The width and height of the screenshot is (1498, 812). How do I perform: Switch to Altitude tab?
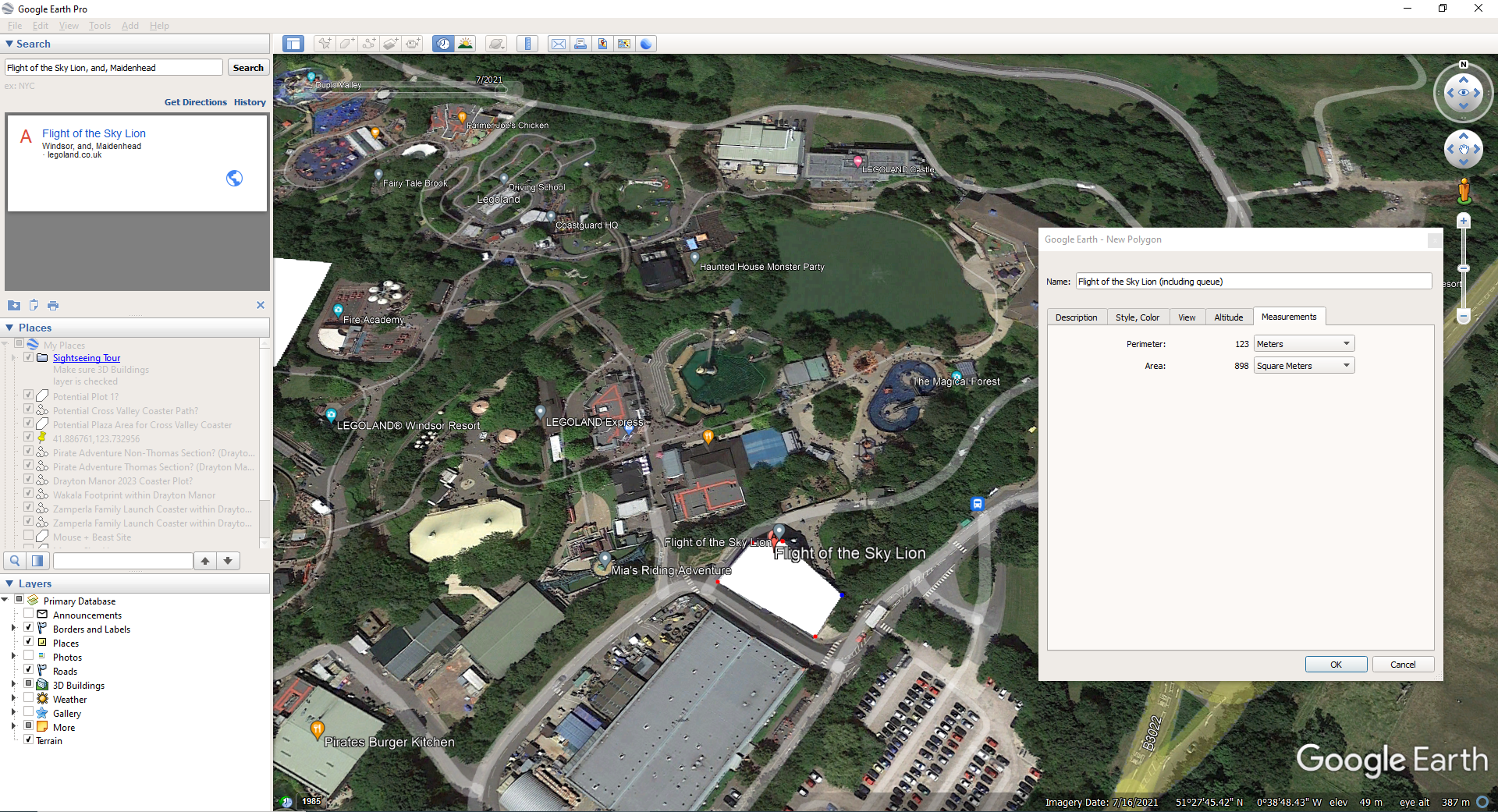(1228, 317)
